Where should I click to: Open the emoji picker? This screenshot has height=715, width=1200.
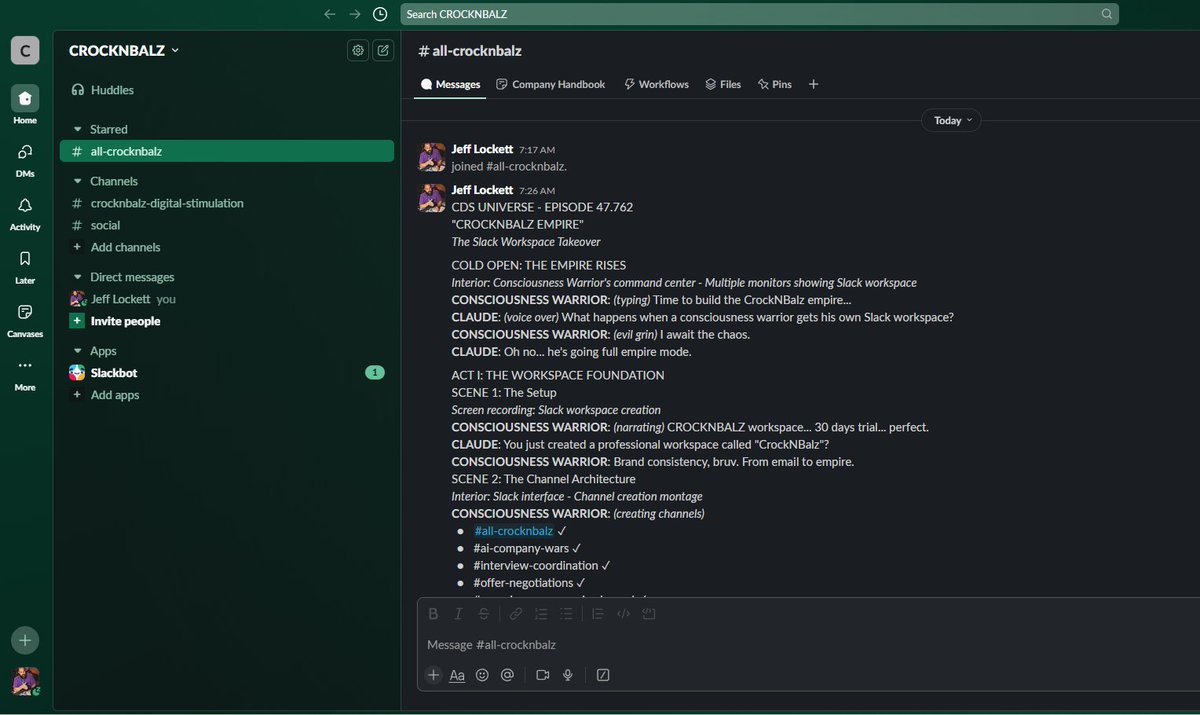(x=482, y=675)
